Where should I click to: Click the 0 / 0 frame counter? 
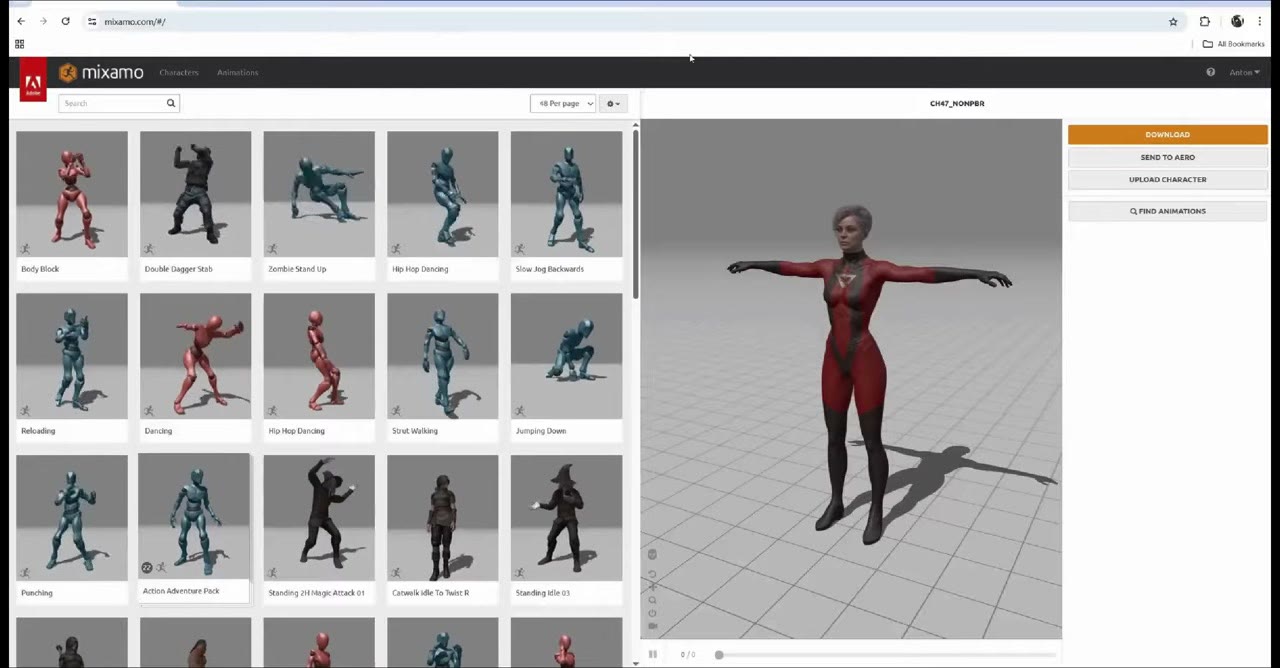point(688,655)
